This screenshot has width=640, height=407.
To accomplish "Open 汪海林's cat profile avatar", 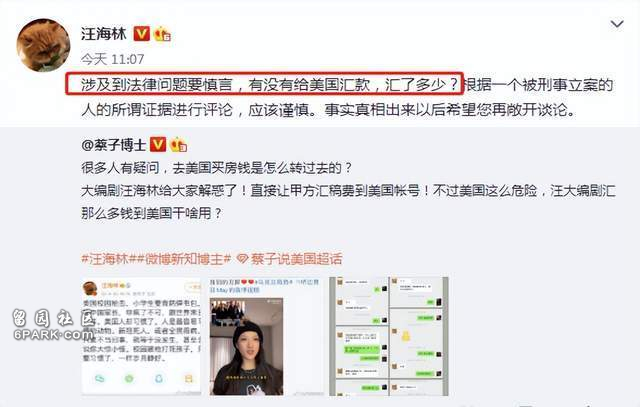I will [x=43, y=45].
